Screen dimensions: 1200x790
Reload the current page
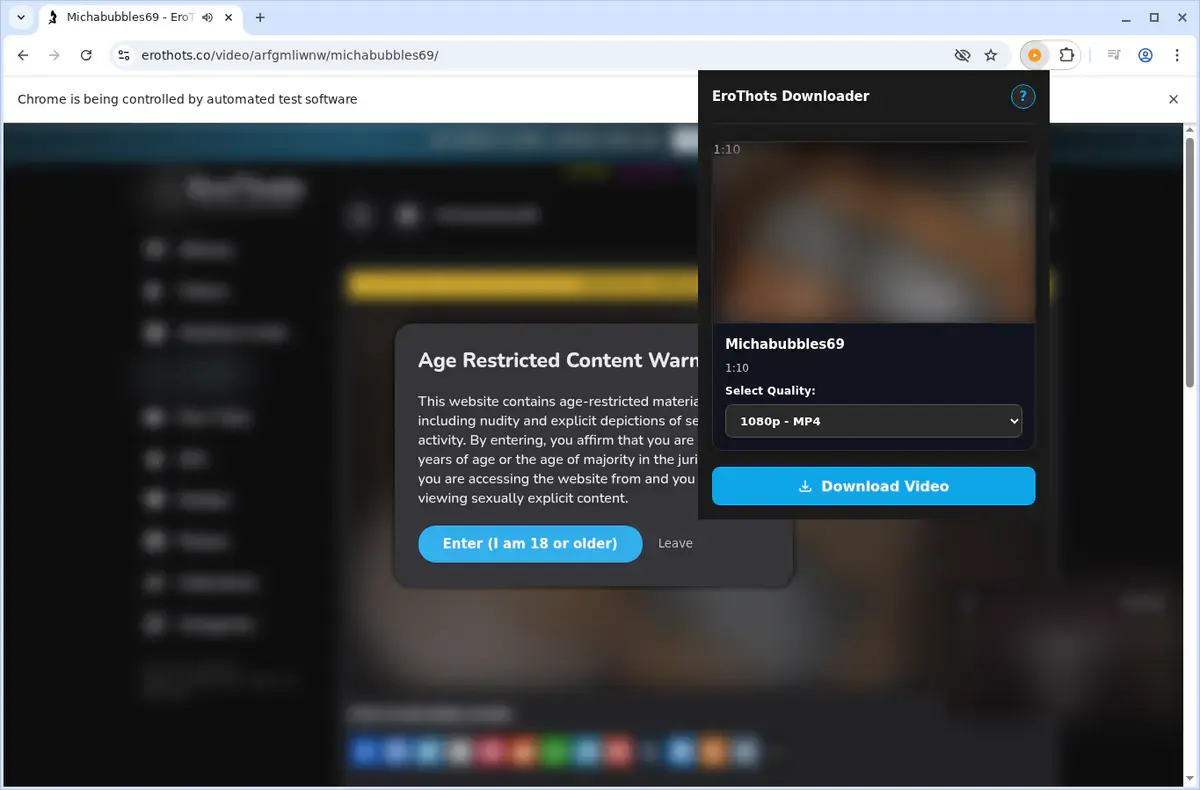point(86,56)
